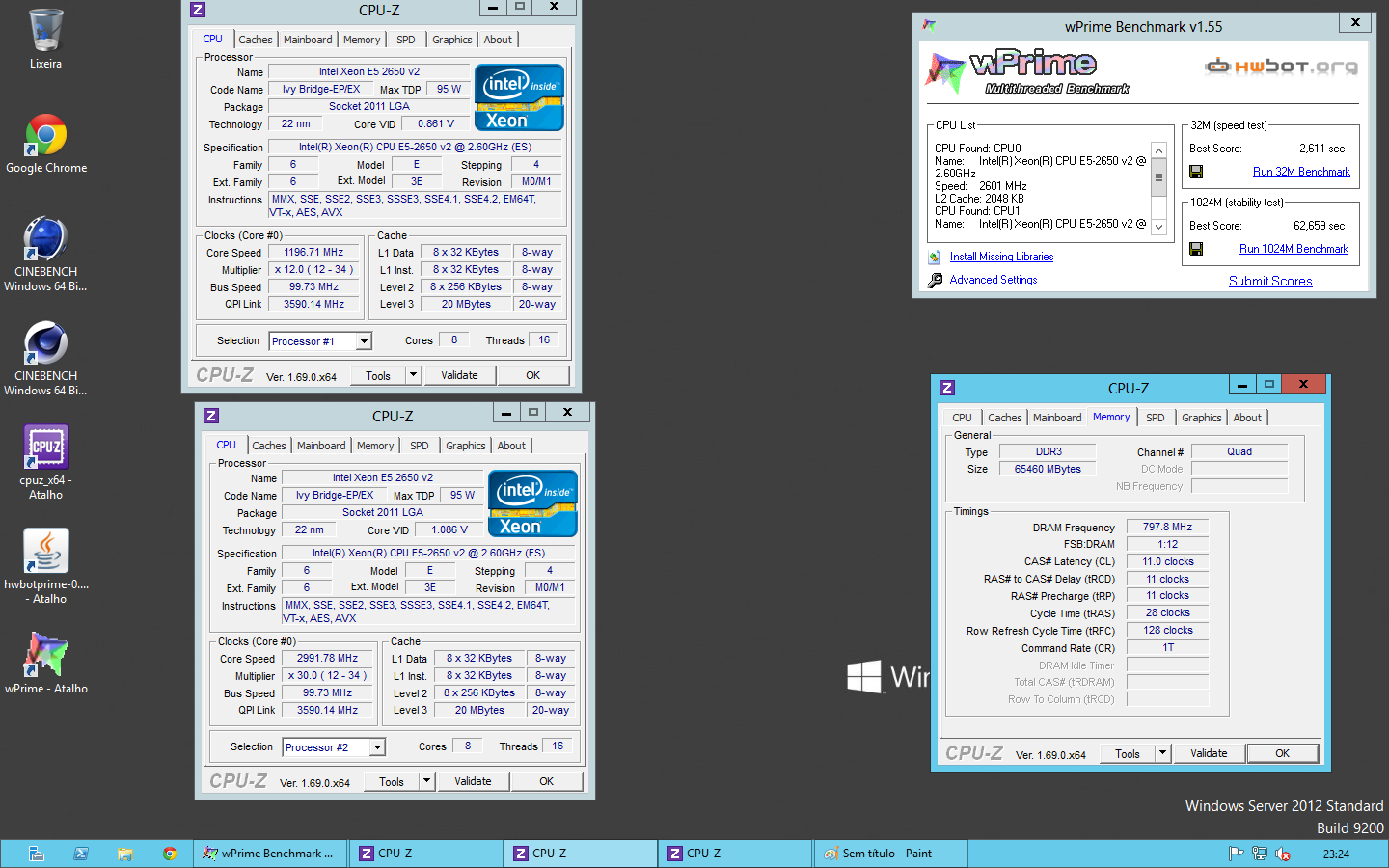1389x868 pixels.
Task: Open File Explorer from the taskbar
Action: point(124,854)
